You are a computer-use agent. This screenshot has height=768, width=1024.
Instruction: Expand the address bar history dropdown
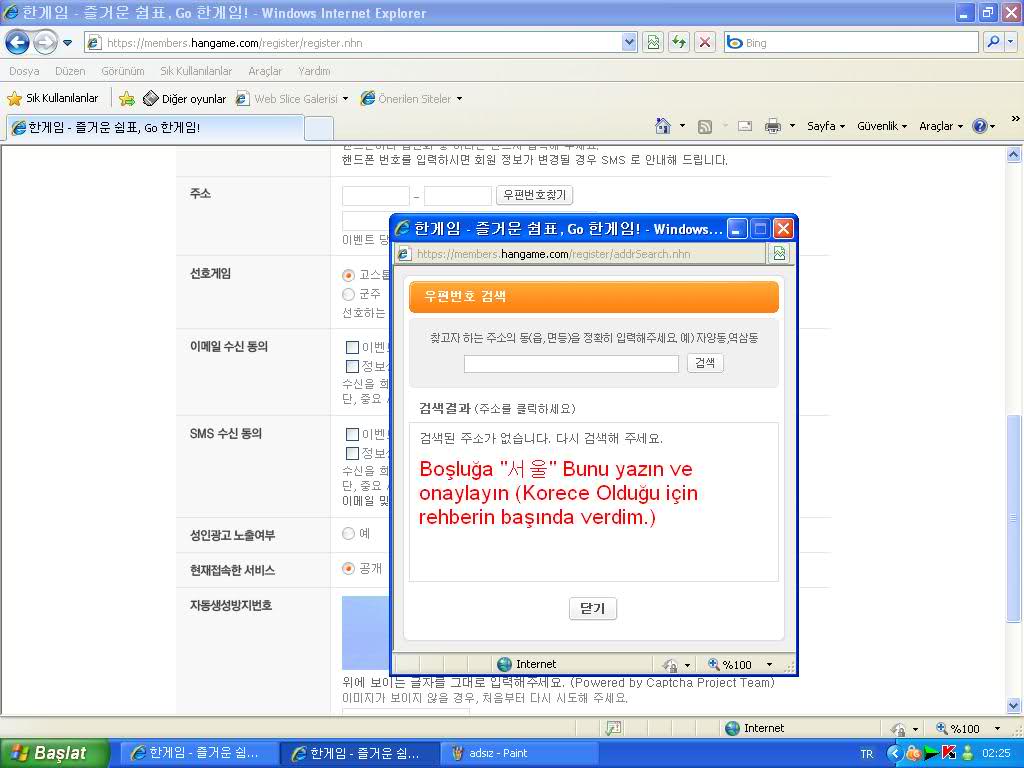tap(629, 42)
